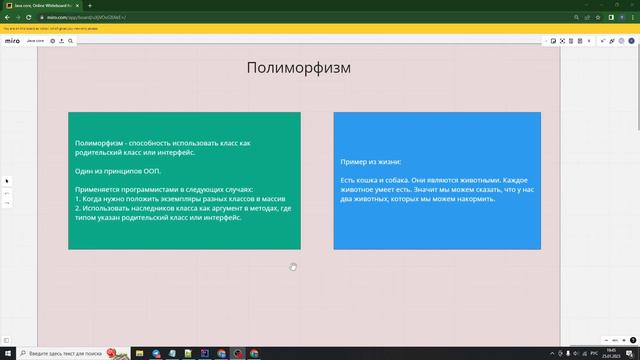Close the Java core browser tab
Image resolution: width=640 pixels, height=360 pixels.
(77, 6)
